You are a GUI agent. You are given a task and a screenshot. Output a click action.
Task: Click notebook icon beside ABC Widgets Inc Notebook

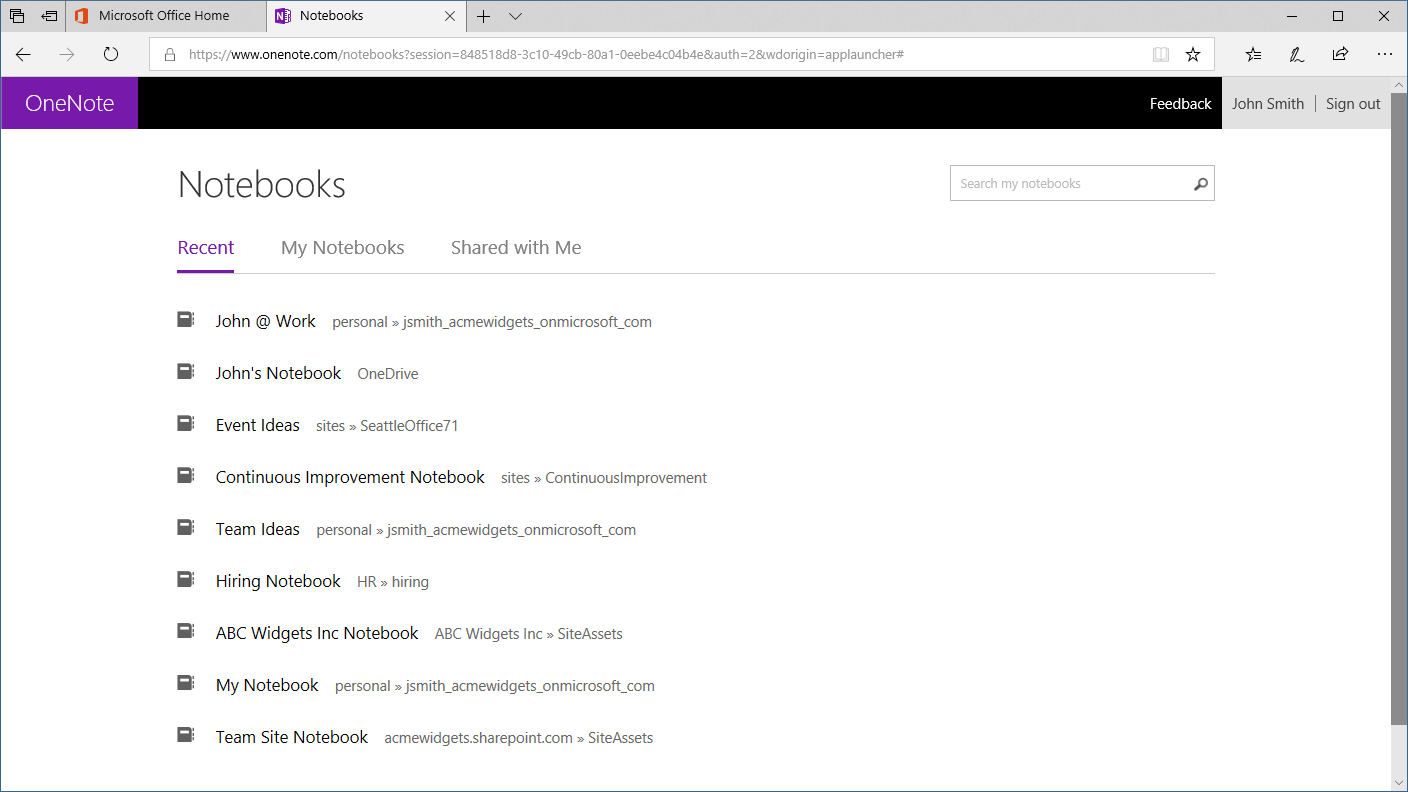coord(185,632)
